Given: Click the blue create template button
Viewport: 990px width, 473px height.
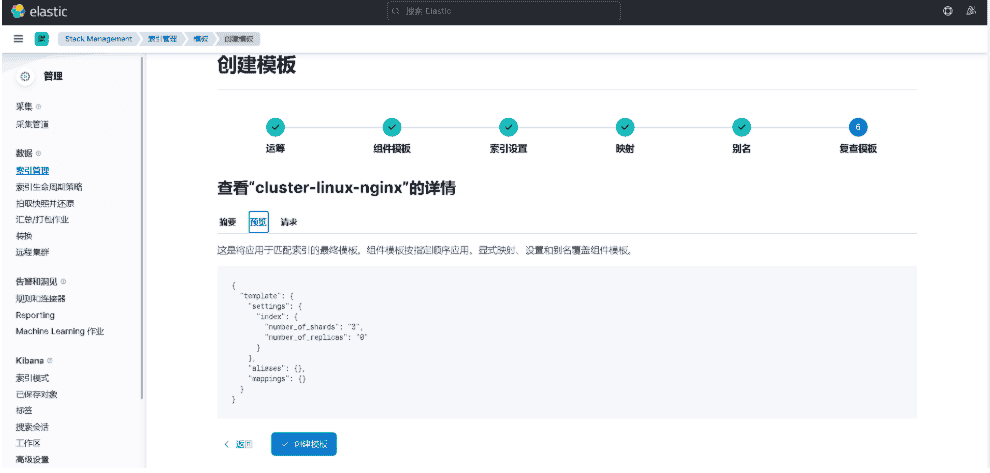Looking at the screenshot, I should pyautogui.click(x=304, y=444).
